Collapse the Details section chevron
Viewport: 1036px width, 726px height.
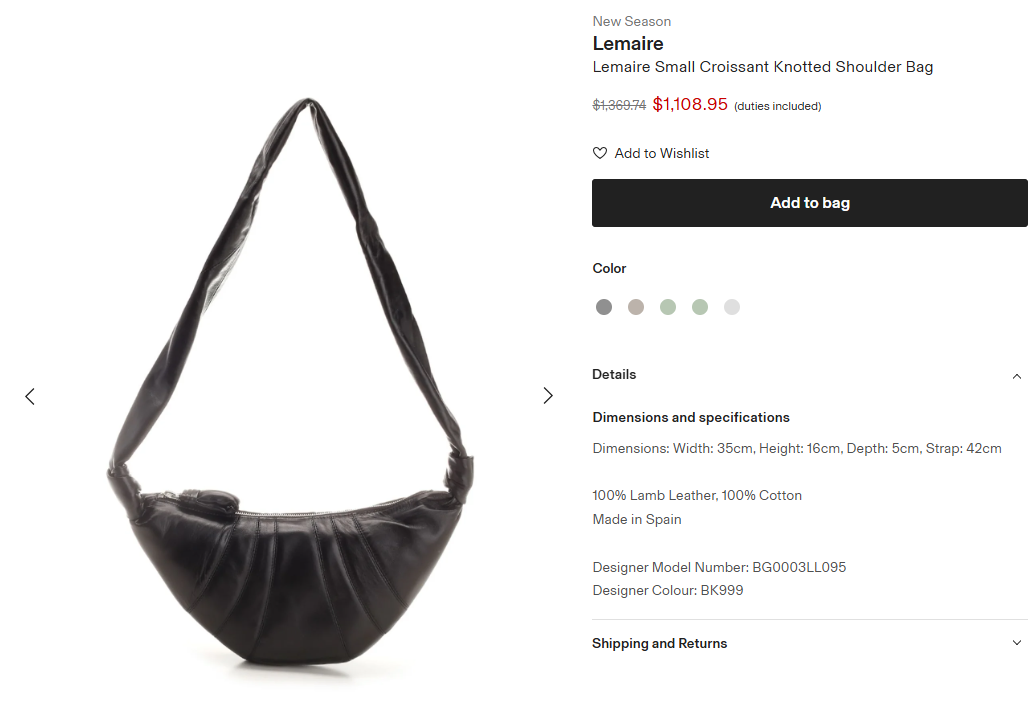click(x=1017, y=376)
